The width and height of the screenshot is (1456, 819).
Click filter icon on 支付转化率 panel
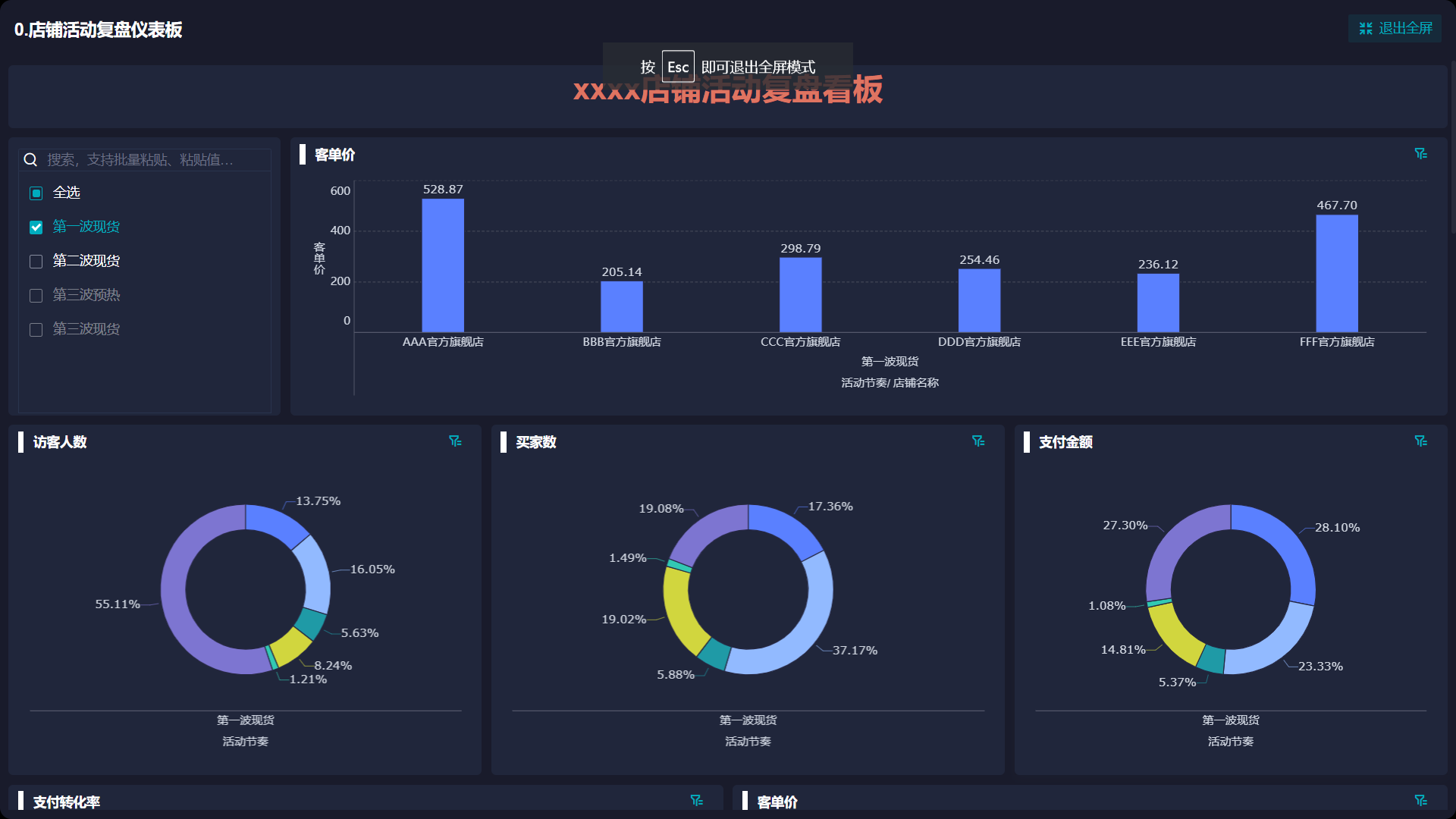[696, 801]
